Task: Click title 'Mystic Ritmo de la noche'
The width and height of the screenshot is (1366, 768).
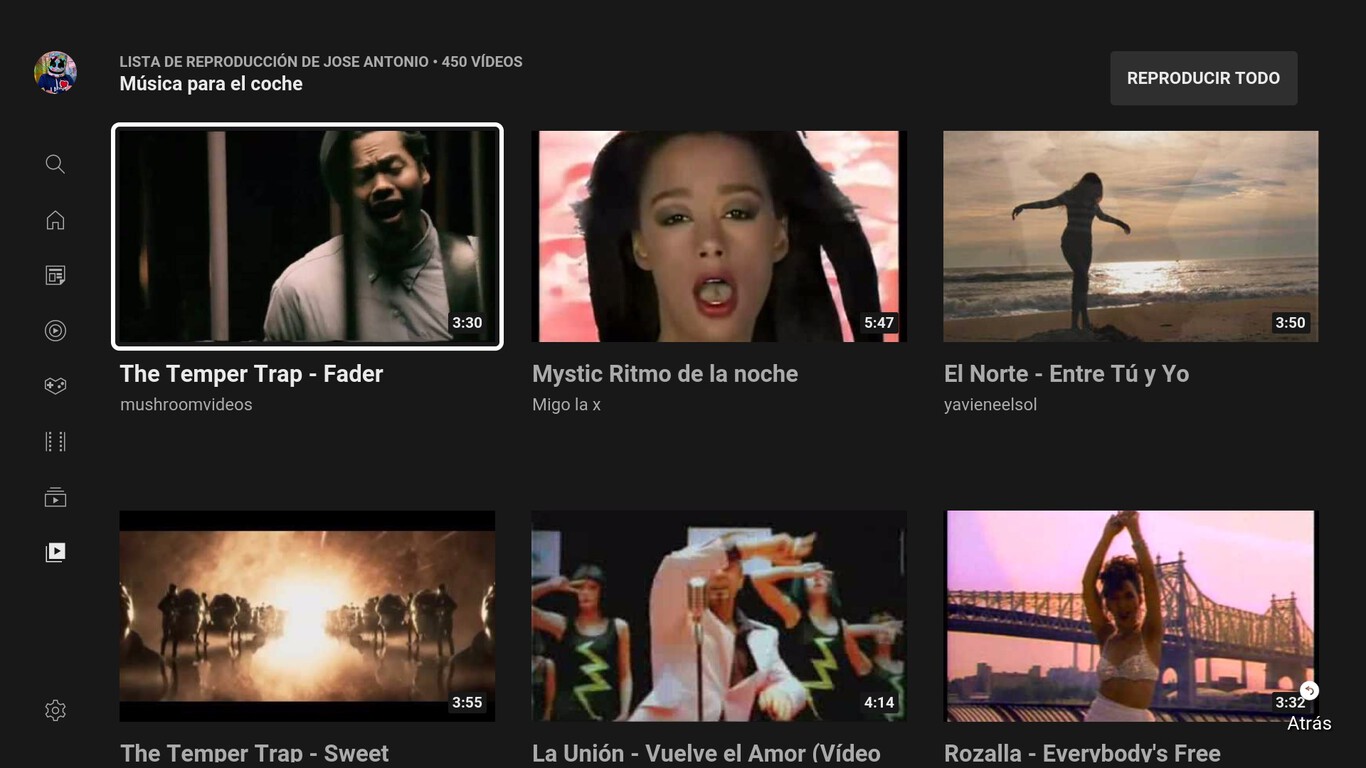Action: click(665, 374)
